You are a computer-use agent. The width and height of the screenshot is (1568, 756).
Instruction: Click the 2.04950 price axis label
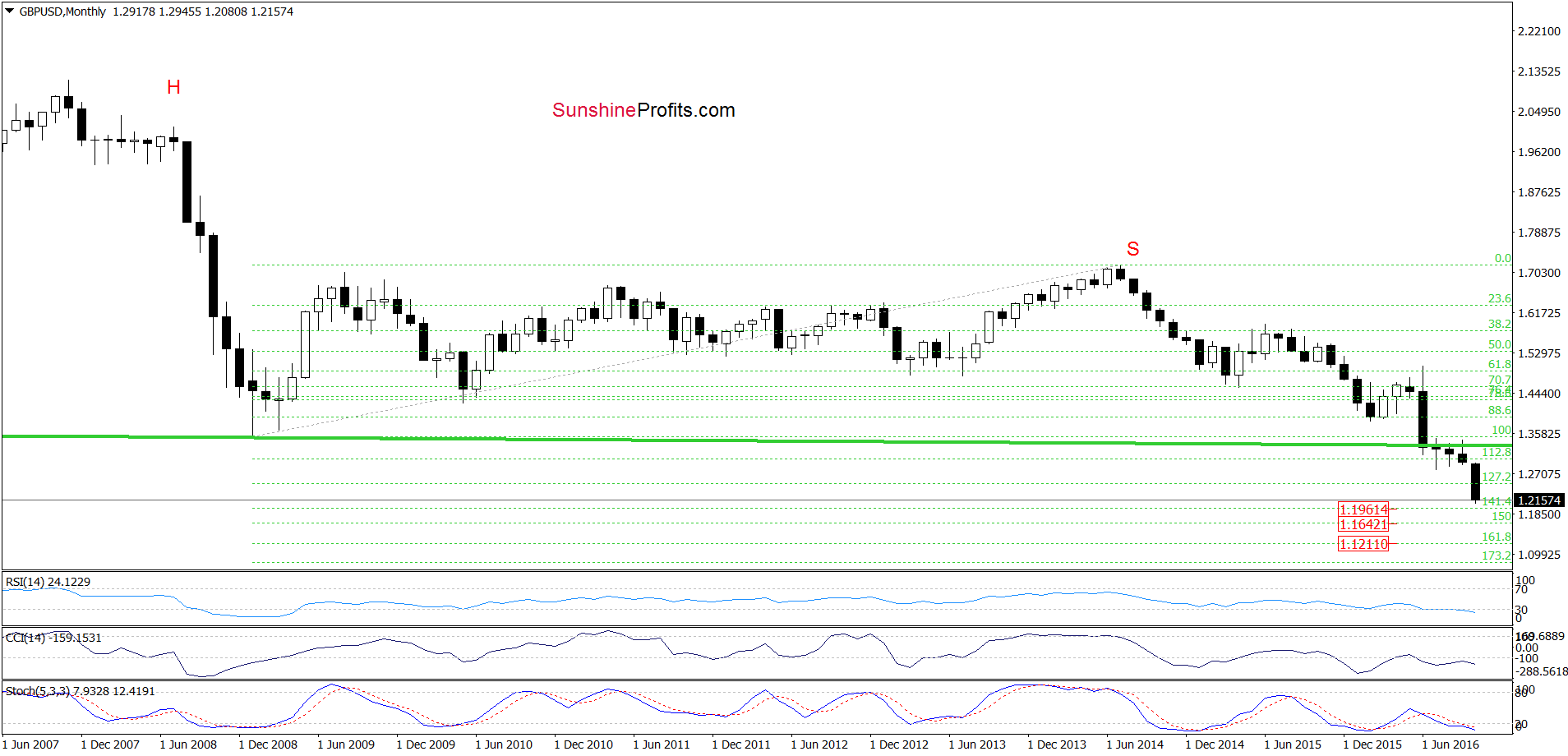pyautogui.click(x=1538, y=112)
